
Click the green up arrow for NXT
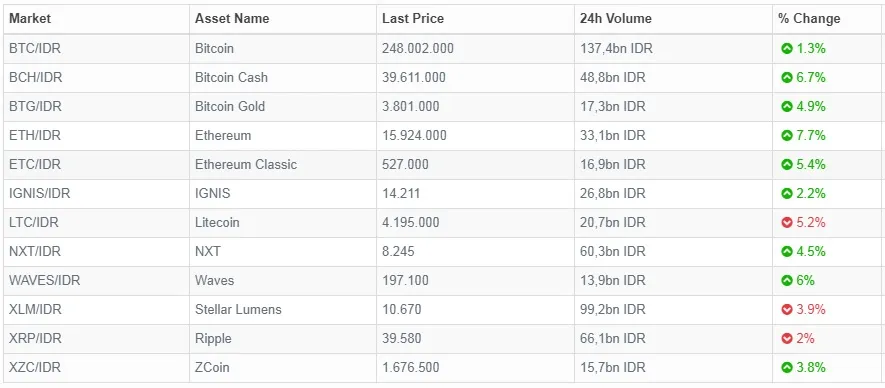point(787,251)
